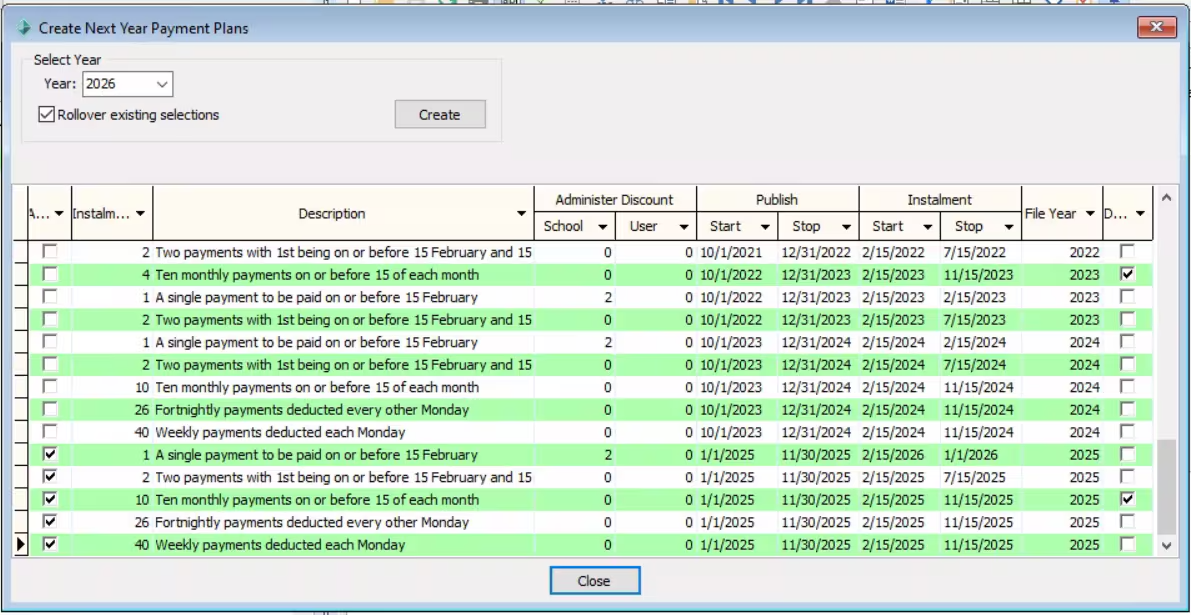Click the File Year 2022 cell
Image resolution: width=1191 pixels, height=615 pixels.
(x=1062, y=251)
